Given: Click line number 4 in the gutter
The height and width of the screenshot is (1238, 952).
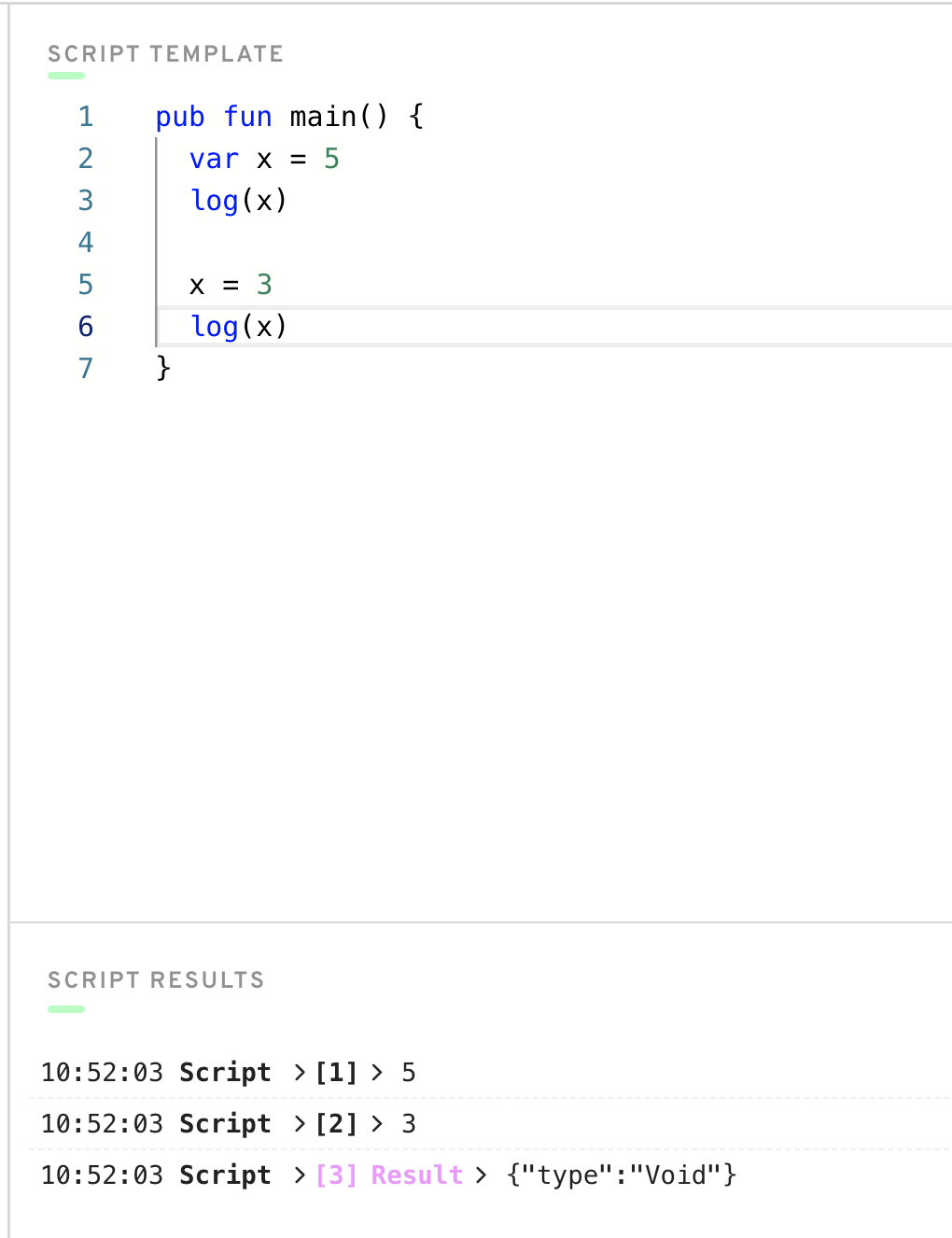Looking at the screenshot, I should pos(86,243).
